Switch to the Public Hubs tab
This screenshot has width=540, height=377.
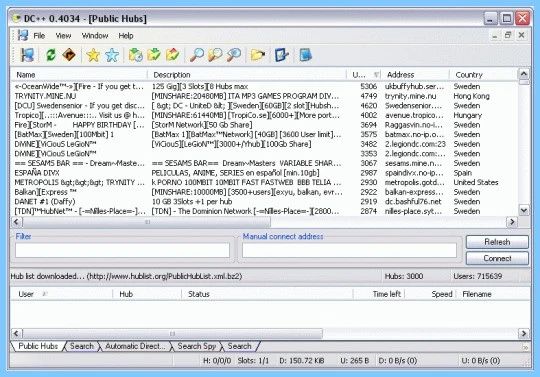coord(38,346)
